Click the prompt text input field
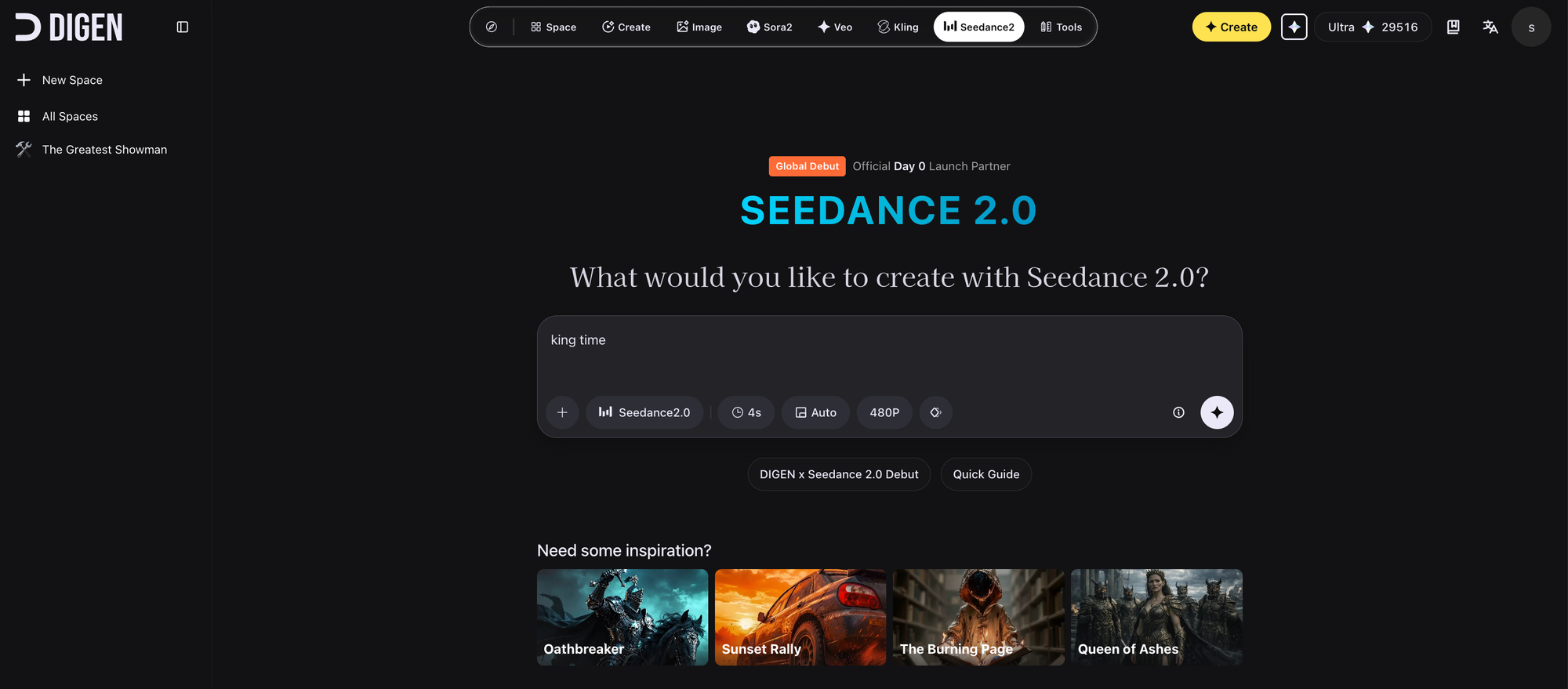Viewport: 1568px width, 689px height. click(889, 357)
